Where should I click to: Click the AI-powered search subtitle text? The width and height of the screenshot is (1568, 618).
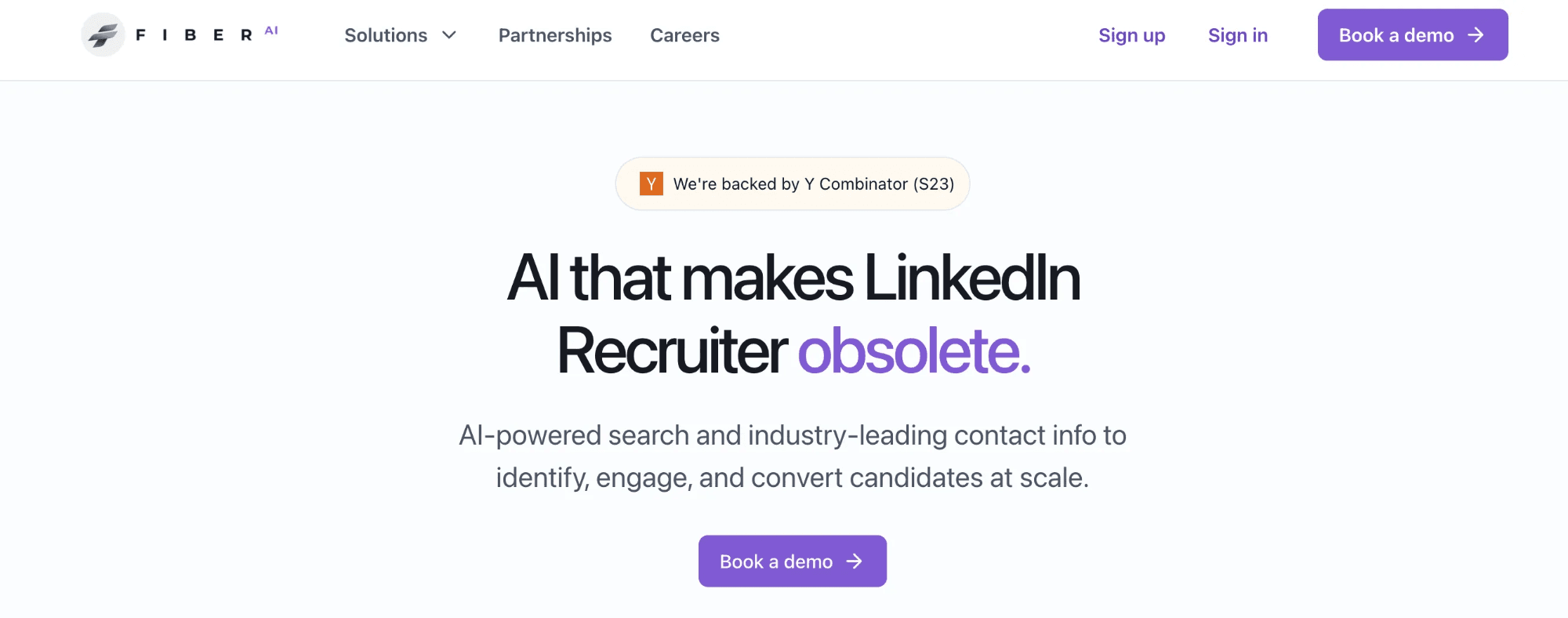coord(792,456)
